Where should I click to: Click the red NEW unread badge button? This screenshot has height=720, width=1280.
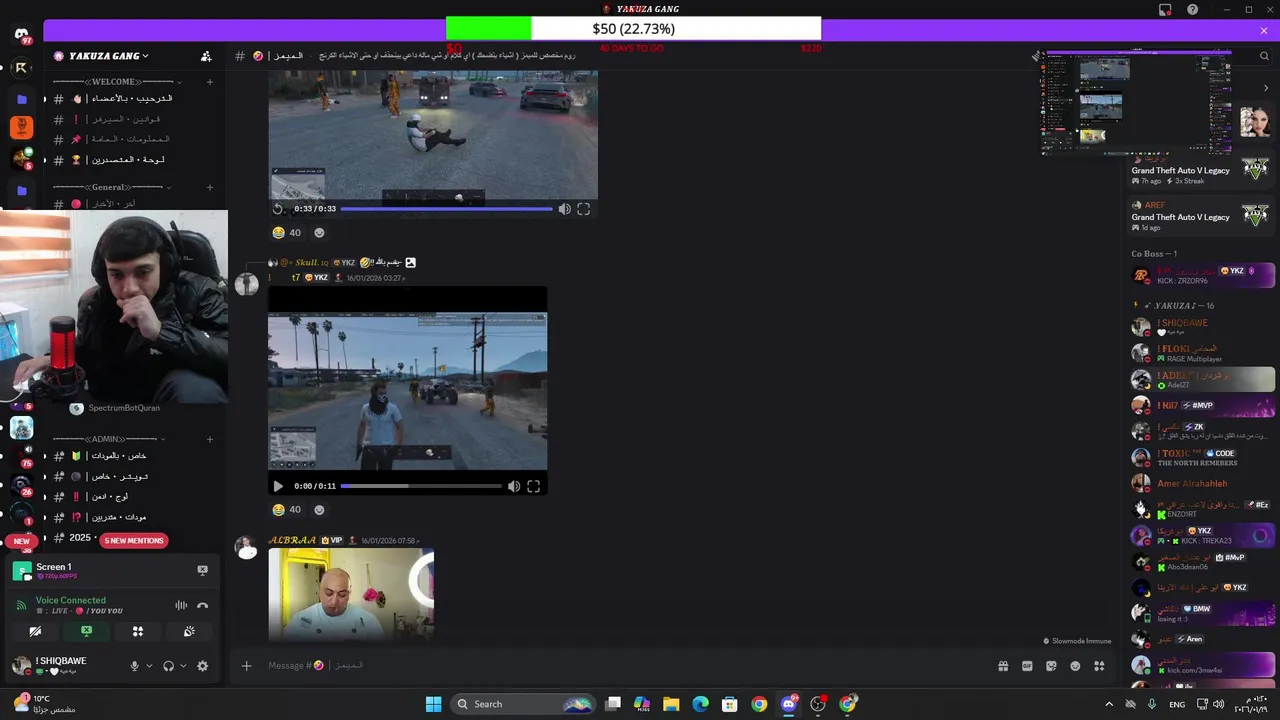(x=22, y=541)
